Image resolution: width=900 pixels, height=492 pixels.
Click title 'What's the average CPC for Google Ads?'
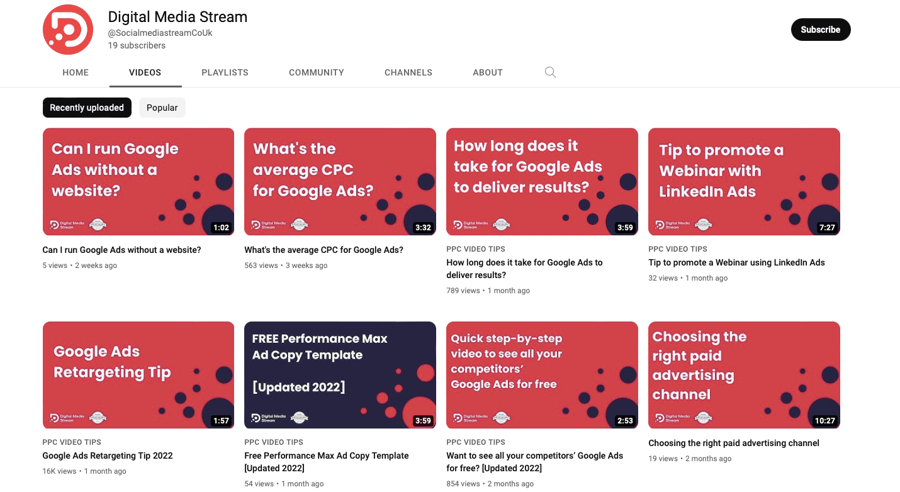click(324, 250)
